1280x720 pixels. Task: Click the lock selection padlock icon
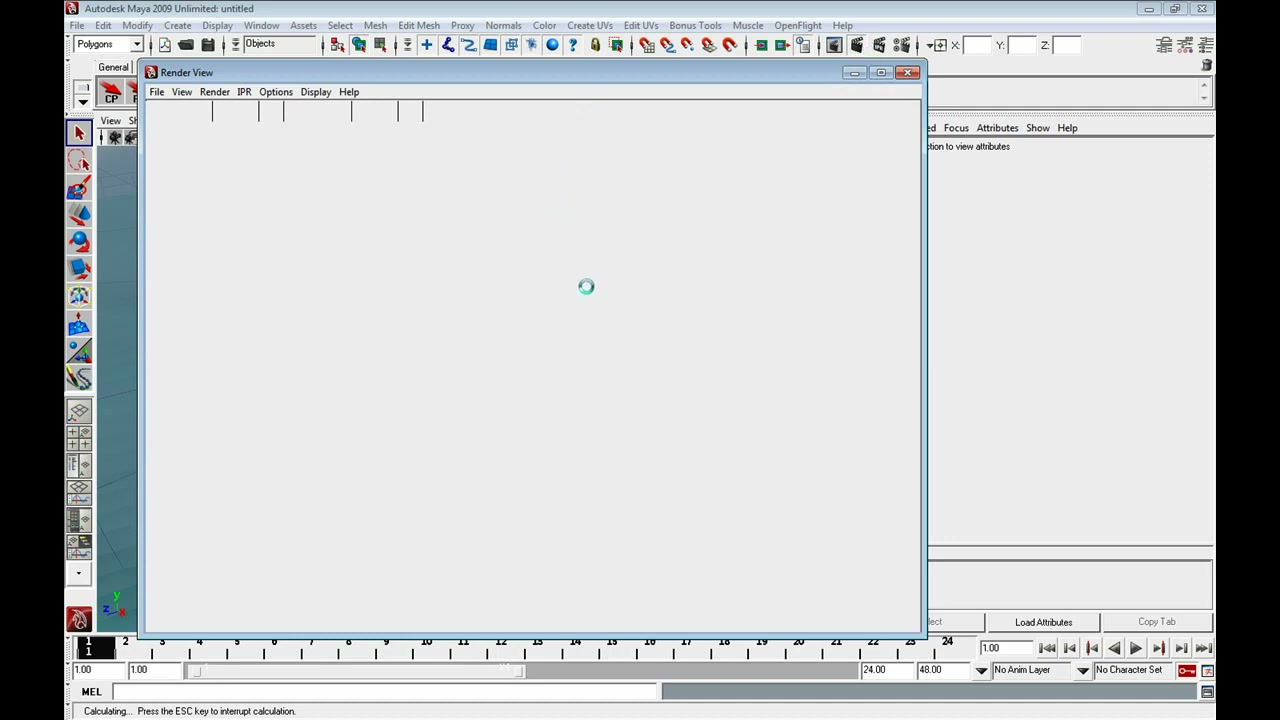point(595,45)
